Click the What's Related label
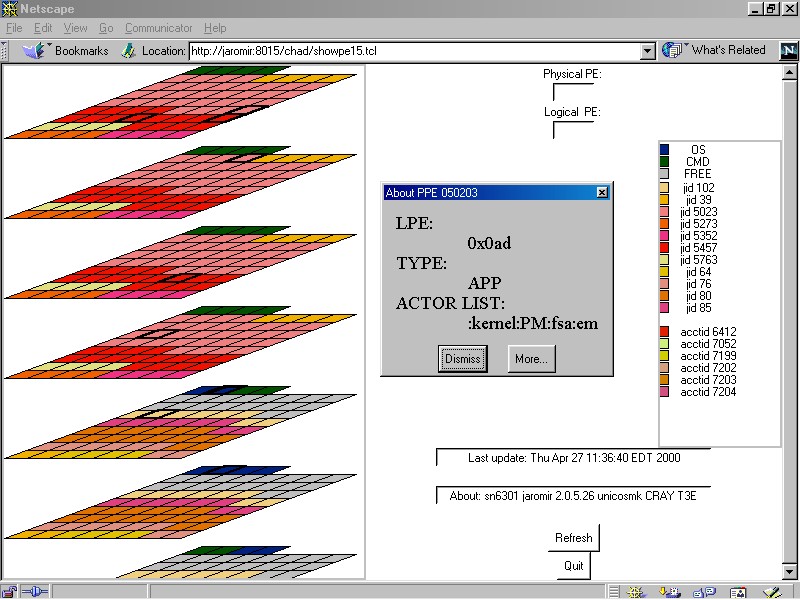 click(729, 50)
